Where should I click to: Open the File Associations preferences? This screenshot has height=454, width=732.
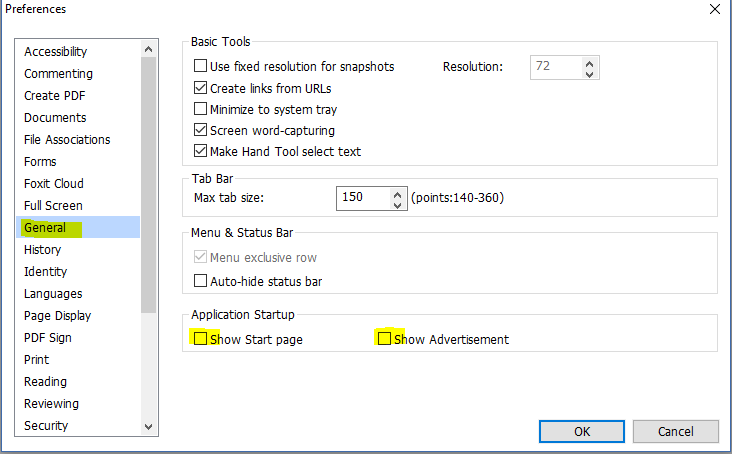[67, 140]
